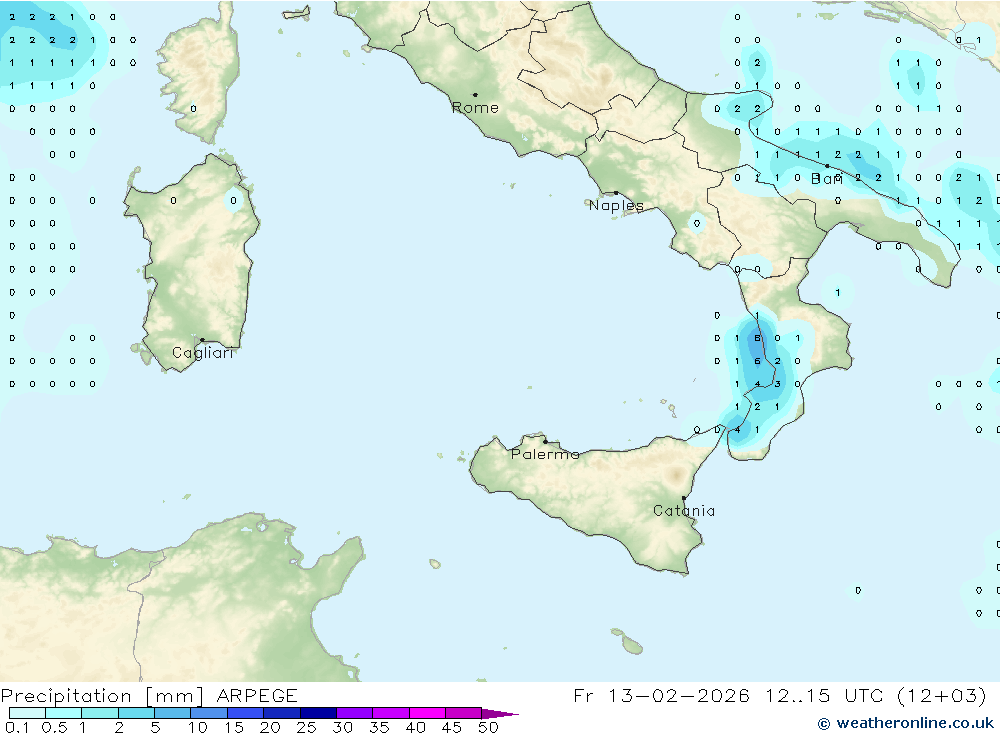This screenshot has height=733, width=1000.
Task: Select the 25–30 mm navy legend swatch
Action: 318,714
